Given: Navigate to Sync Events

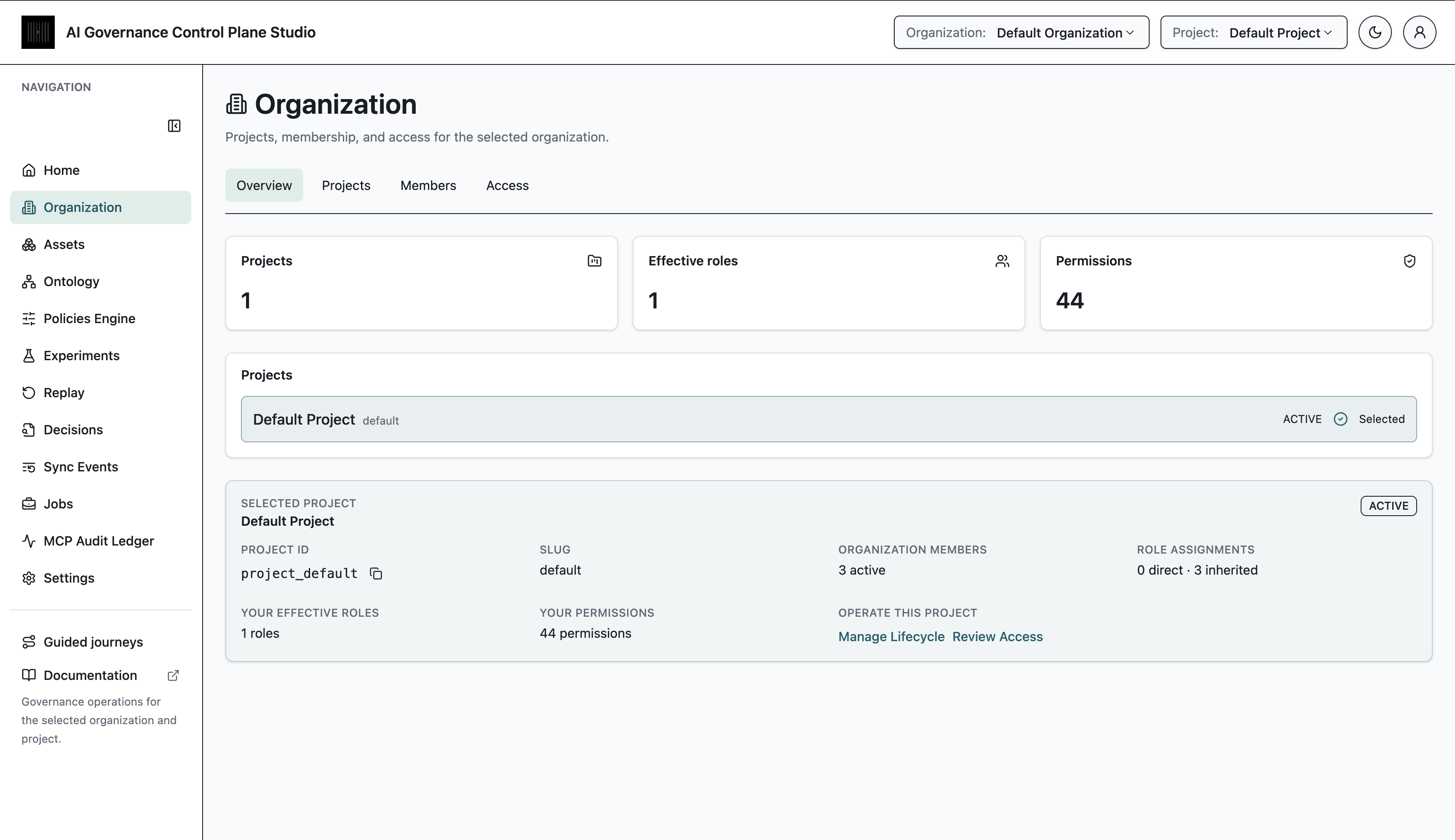Looking at the screenshot, I should tap(100, 467).
